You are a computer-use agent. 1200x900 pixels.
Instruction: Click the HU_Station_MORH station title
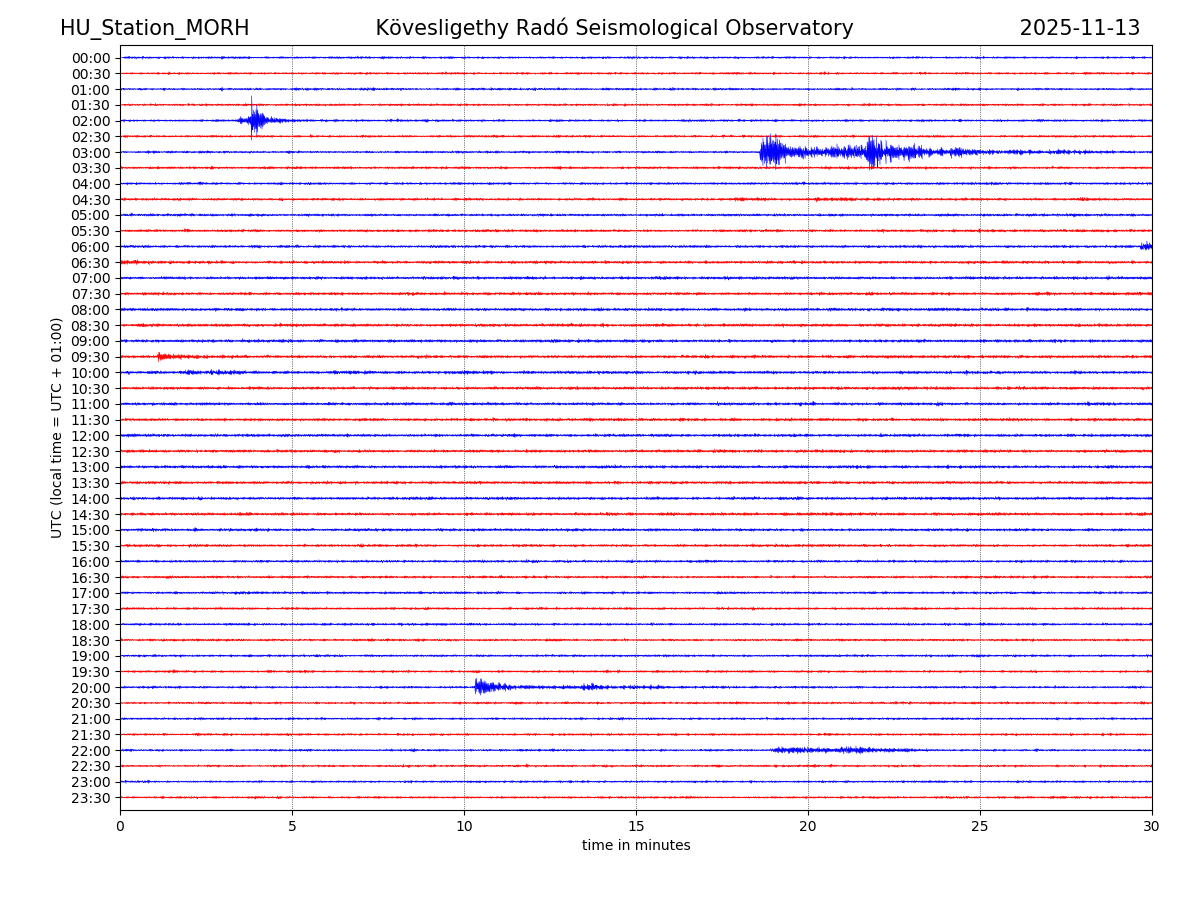point(154,28)
